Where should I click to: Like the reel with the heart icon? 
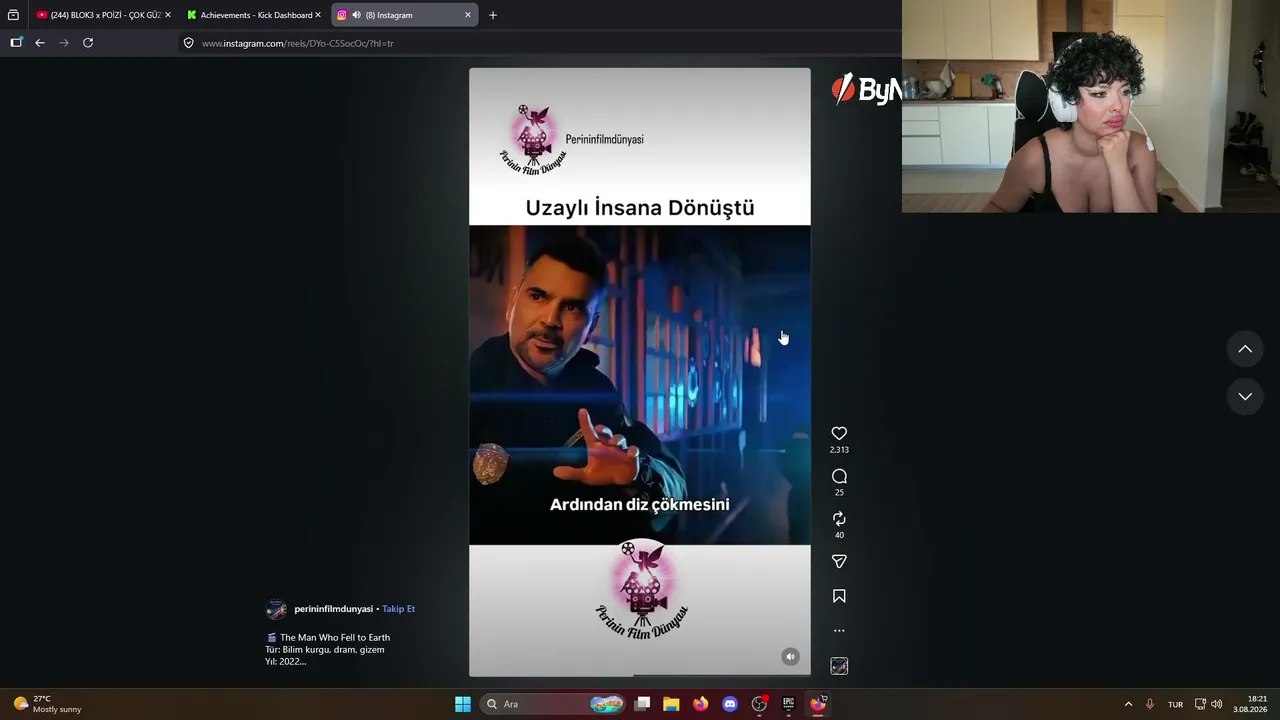(839, 433)
